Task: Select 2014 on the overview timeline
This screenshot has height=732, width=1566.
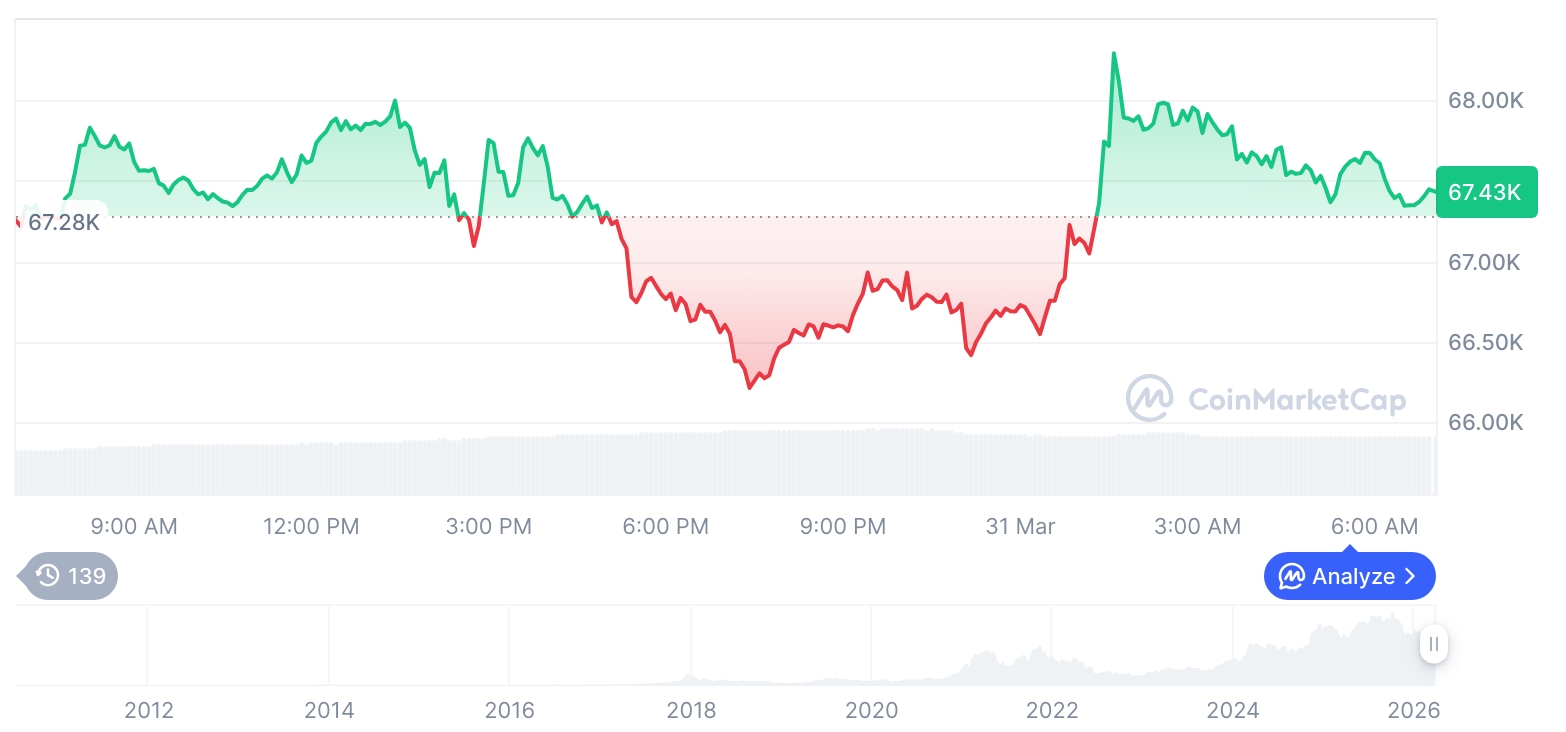Action: click(x=329, y=711)
